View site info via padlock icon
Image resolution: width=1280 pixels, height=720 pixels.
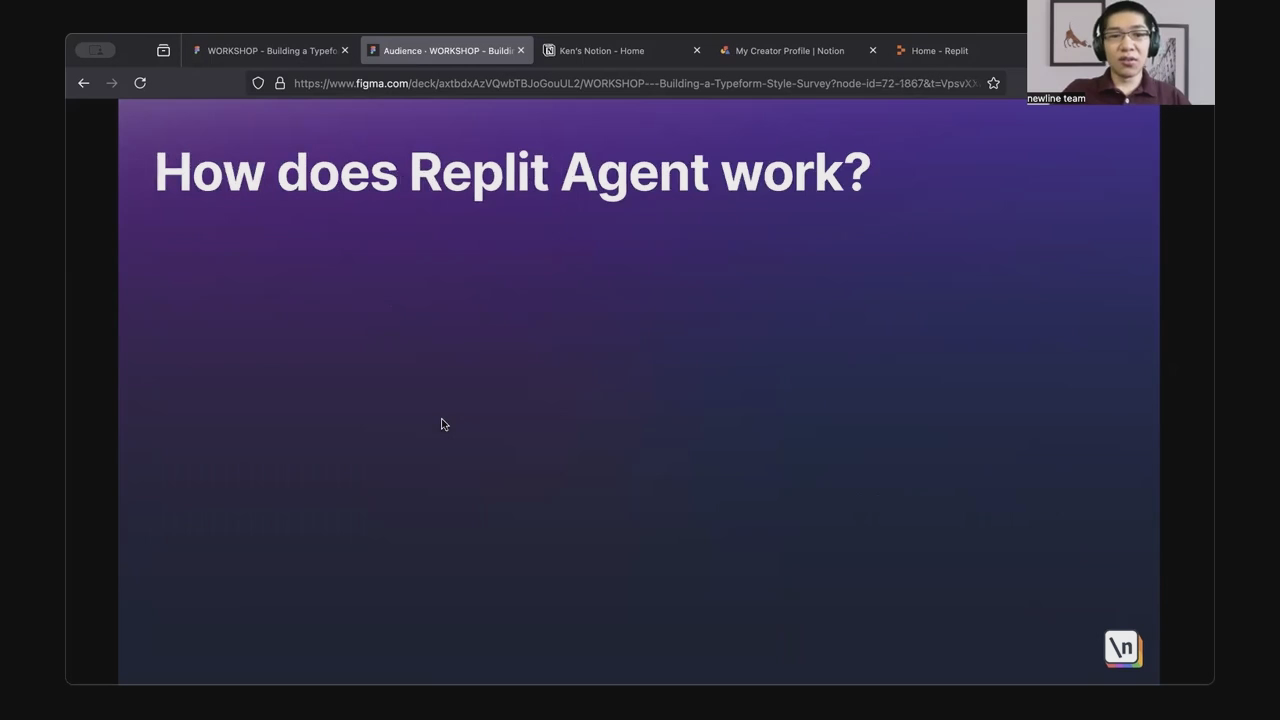pos(280,83)
